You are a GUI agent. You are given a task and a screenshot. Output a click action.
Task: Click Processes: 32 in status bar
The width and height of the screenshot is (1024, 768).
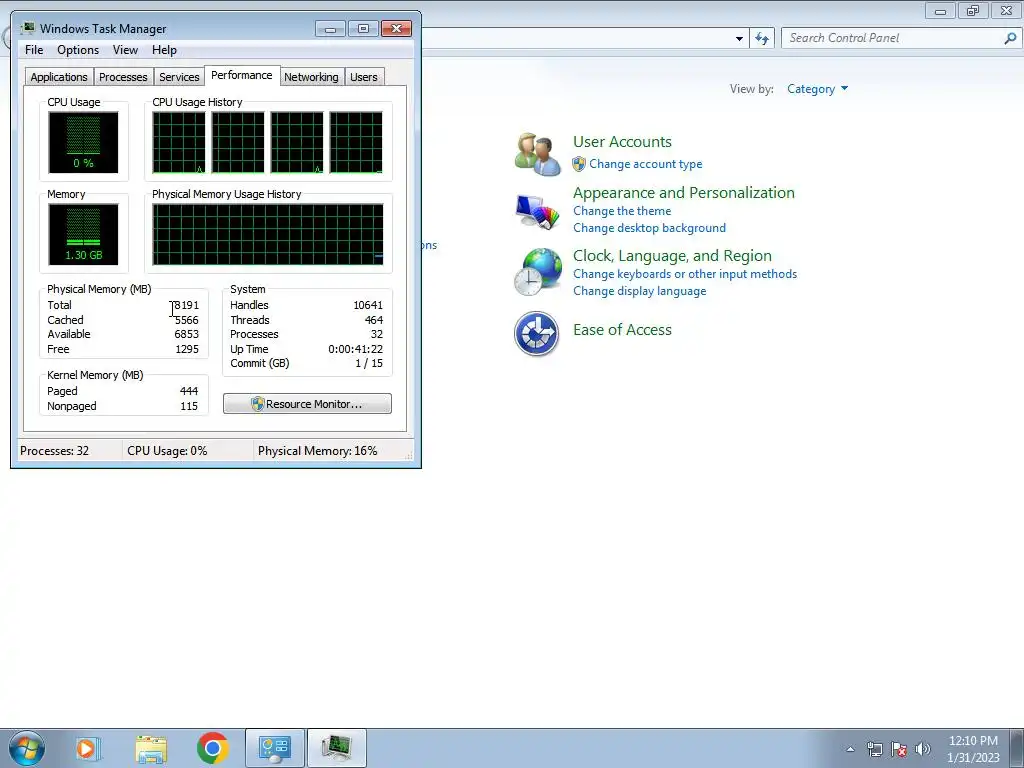click(54, 451)
